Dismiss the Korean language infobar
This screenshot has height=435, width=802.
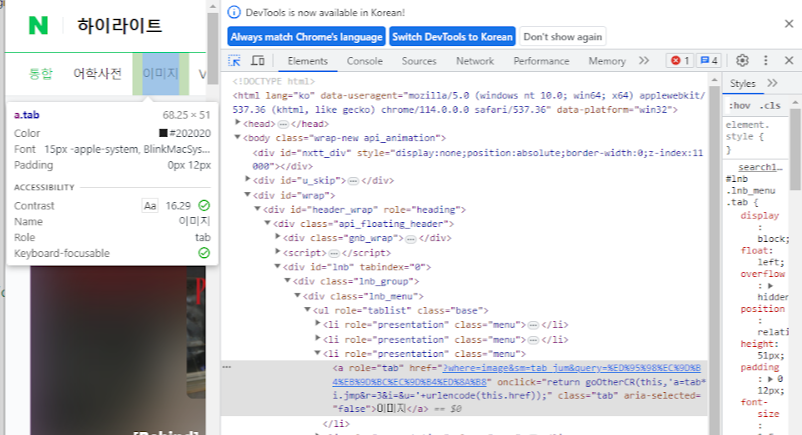tap(789, 24)
